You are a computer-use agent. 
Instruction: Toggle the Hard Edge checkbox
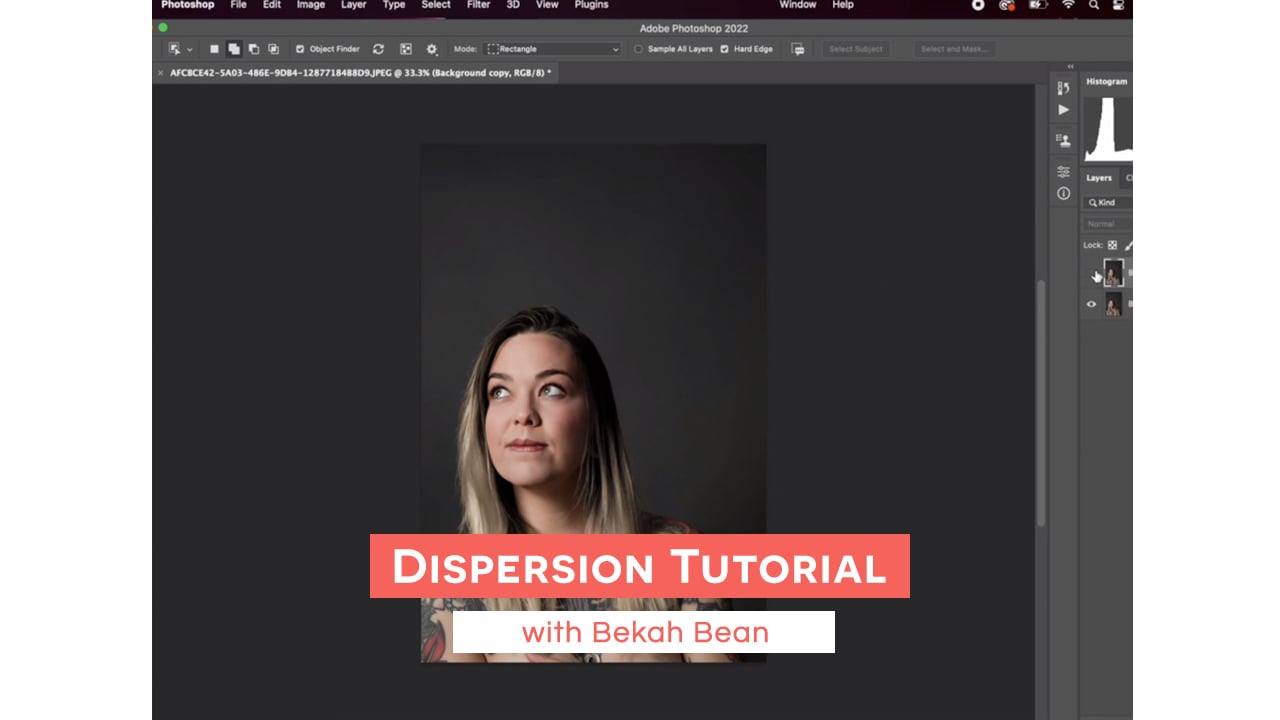(724, 49)
